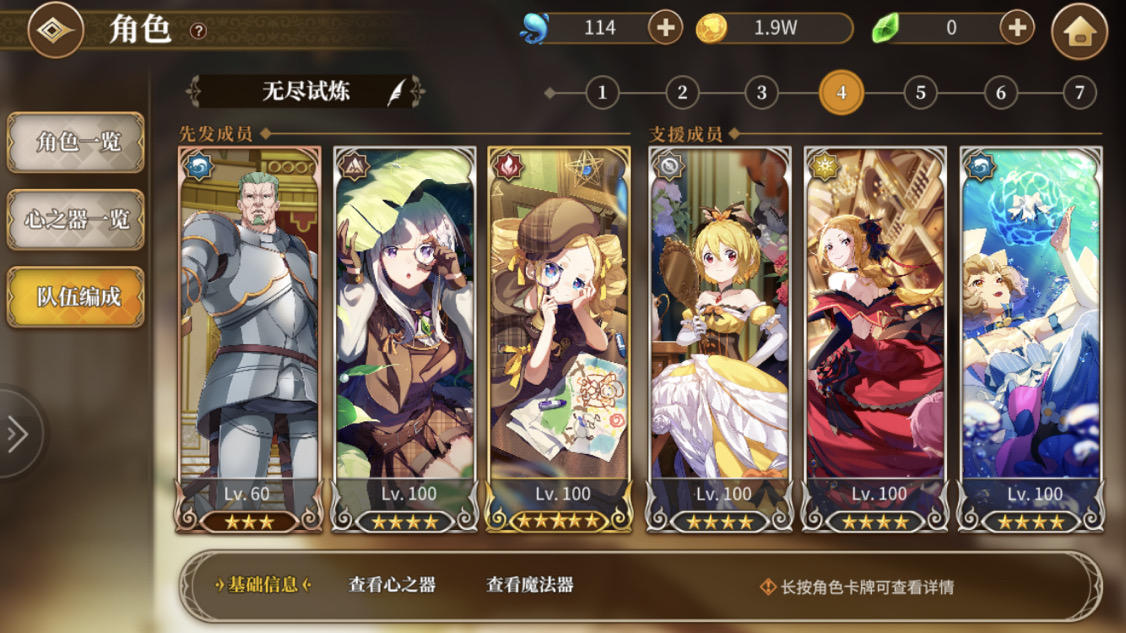Switch to 角色一览 tab

pyautogui.click(x=76, y=142)
